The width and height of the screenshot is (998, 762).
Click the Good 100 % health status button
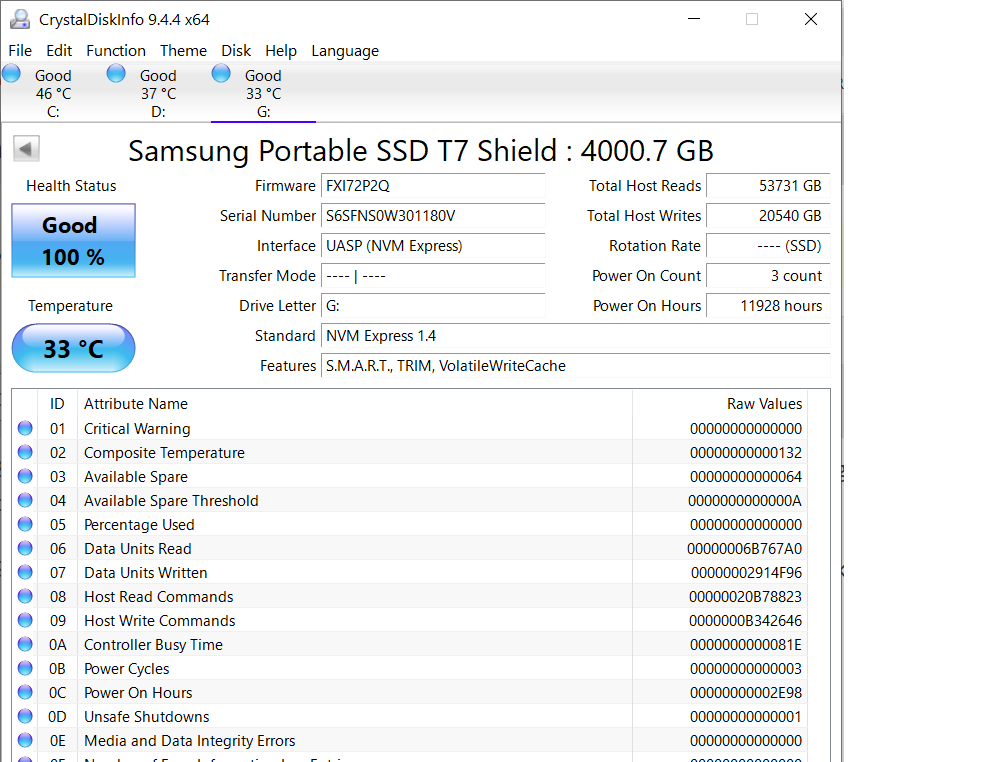click(73, 241)
